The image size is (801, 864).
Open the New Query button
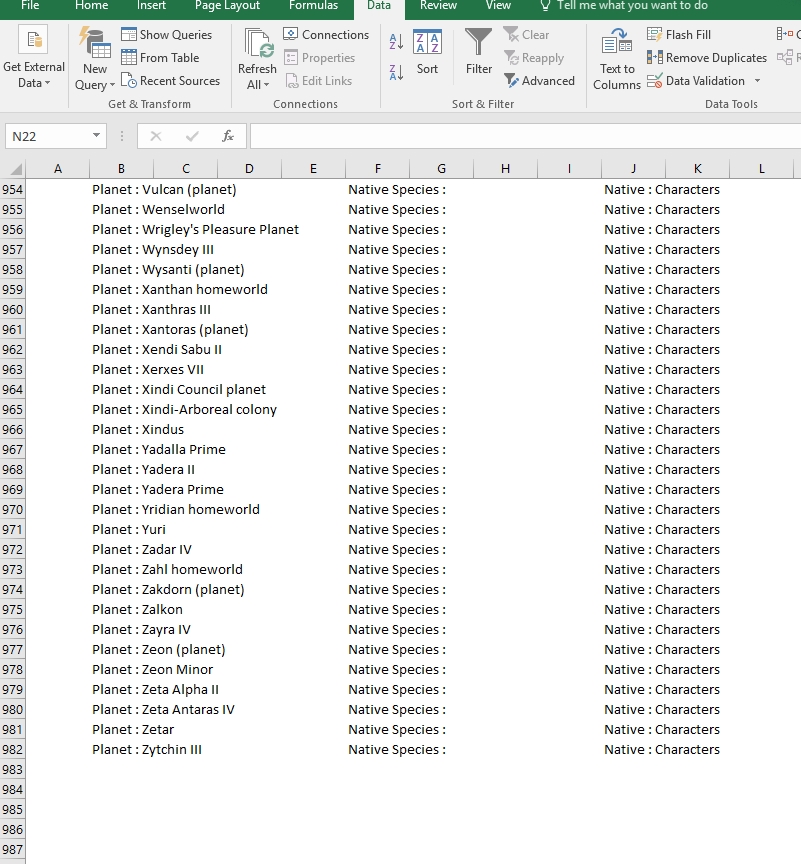tap(95, 58)
